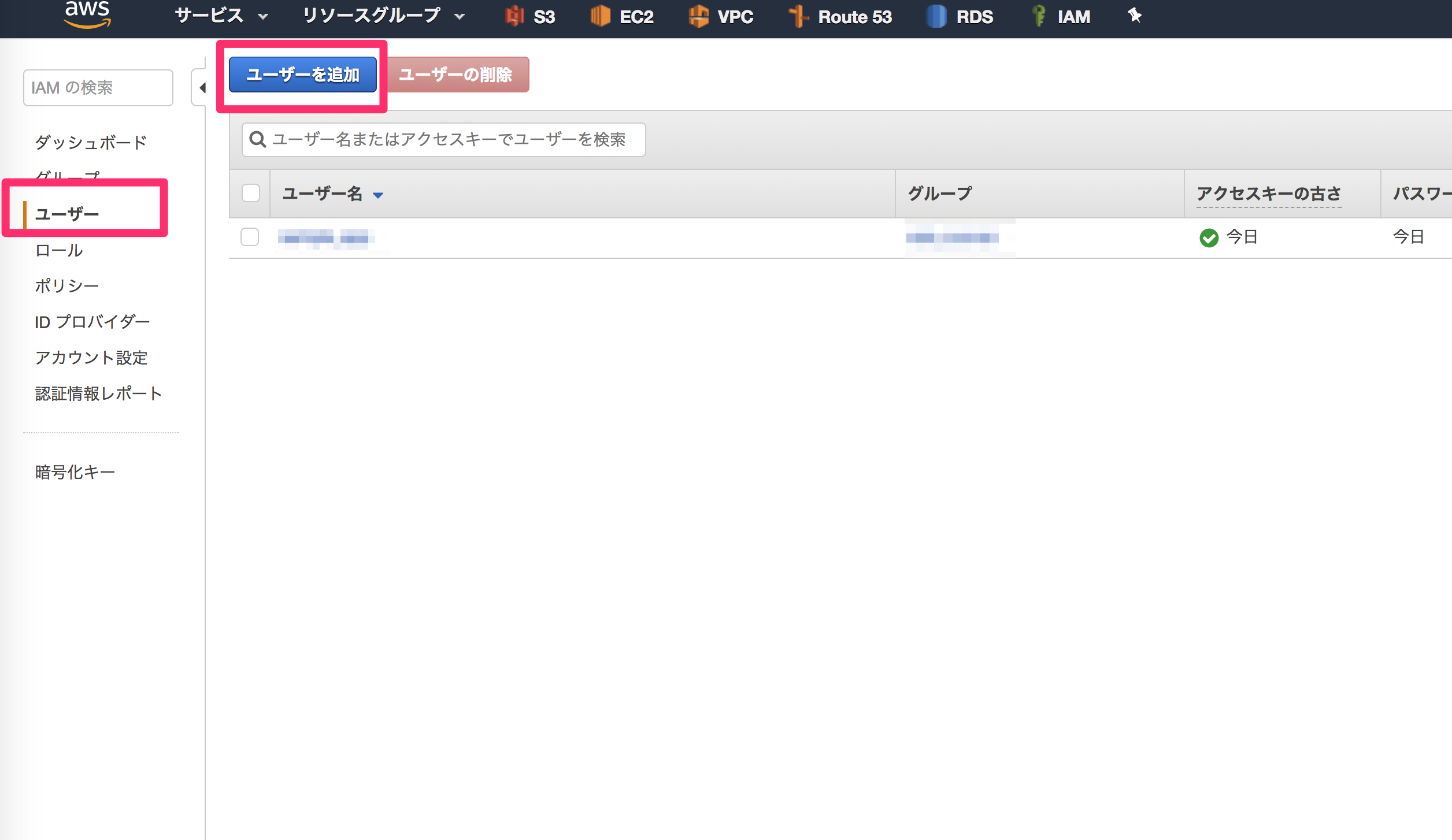Open the Route 53 shortcut icon

[x=798, y=16]
